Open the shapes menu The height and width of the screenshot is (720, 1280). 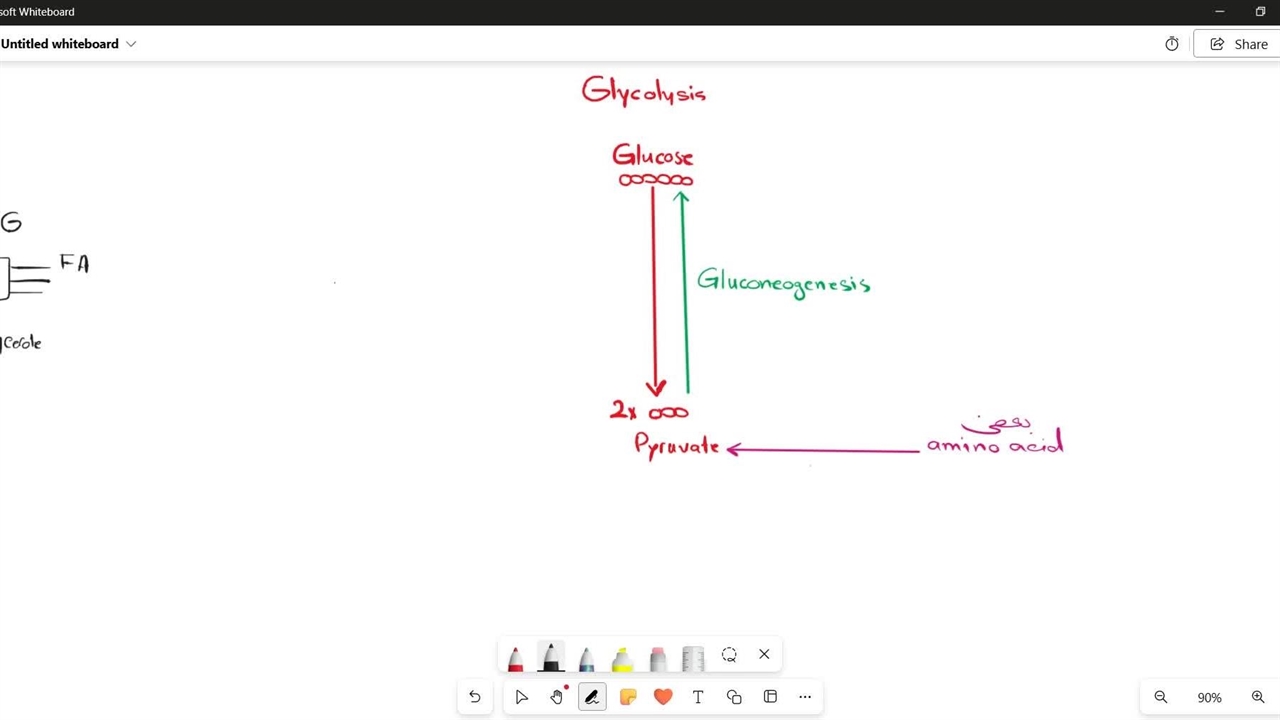(x=734, y=697)
